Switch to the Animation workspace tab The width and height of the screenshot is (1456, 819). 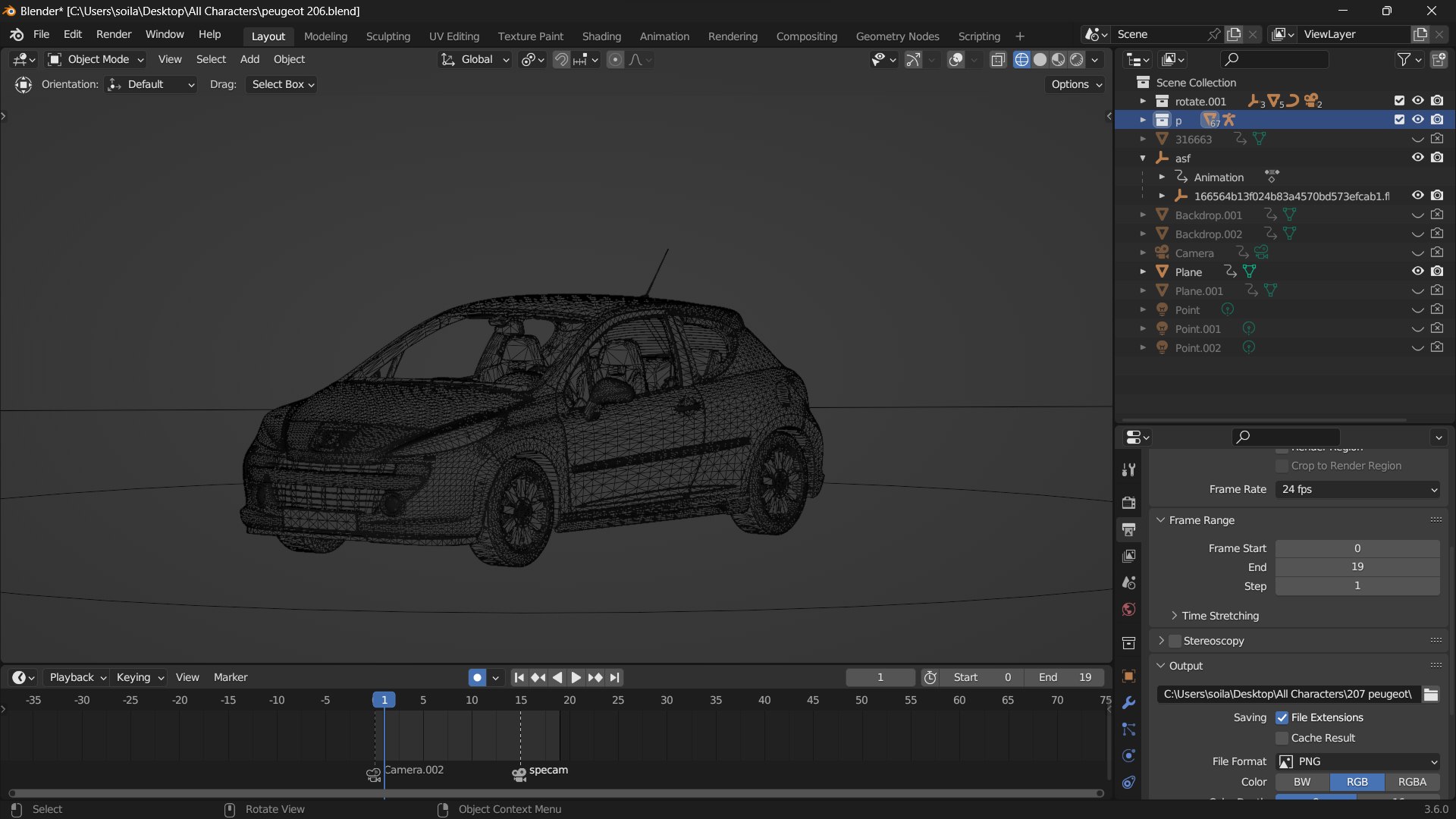664,36
